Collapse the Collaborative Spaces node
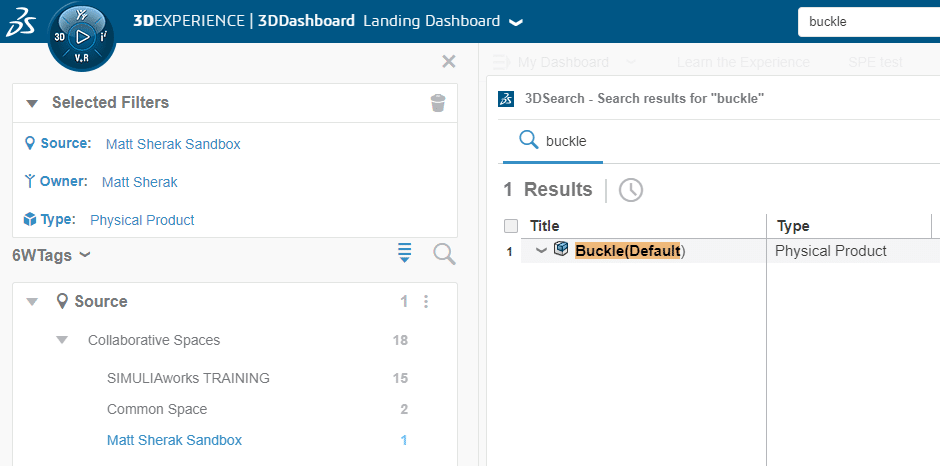940x466 pixels. point(62,341)
